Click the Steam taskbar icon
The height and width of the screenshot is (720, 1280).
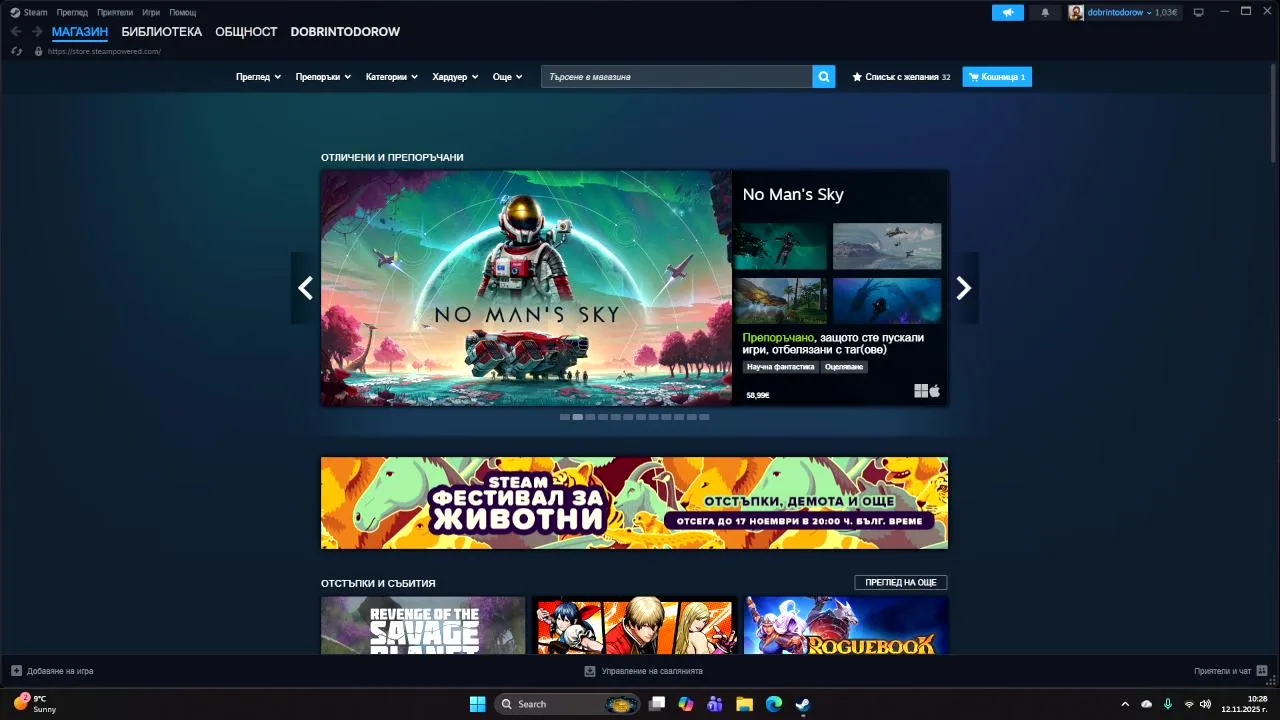click(x=802, y=704)
